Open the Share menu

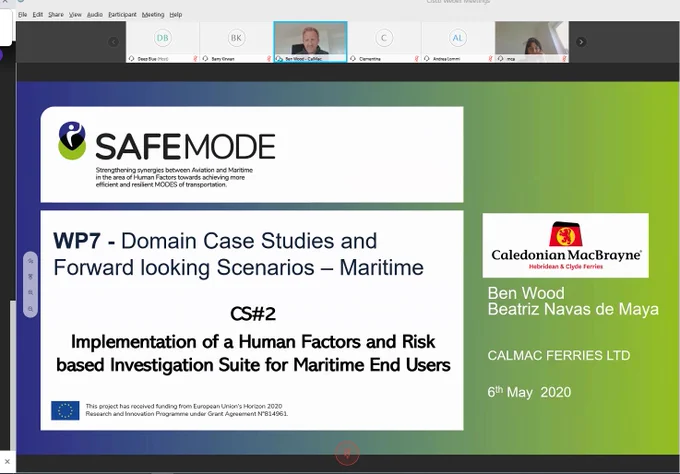click(x=56, y=14)
